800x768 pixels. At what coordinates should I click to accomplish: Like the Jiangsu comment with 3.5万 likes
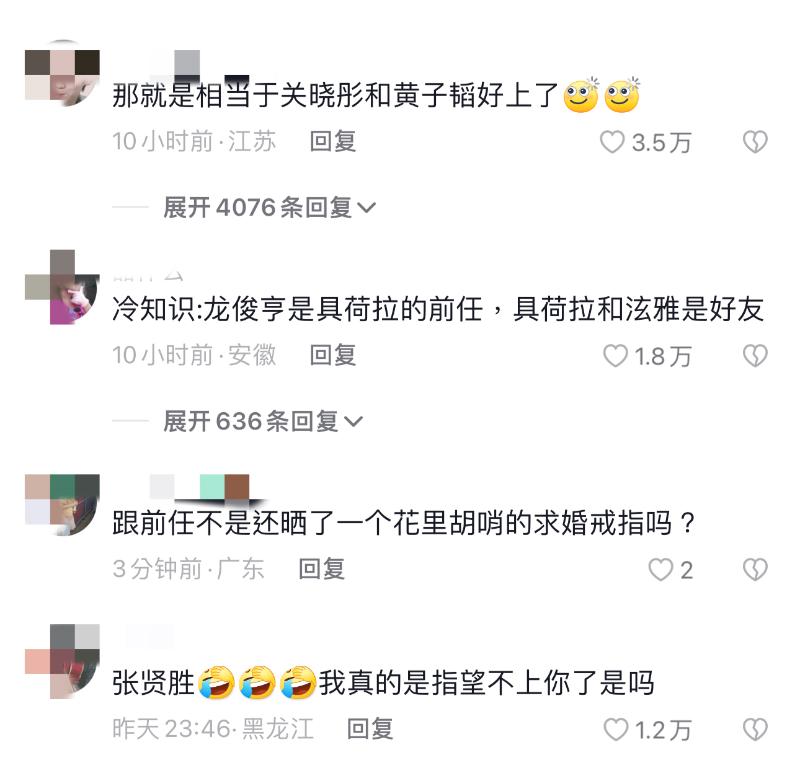tap(612, 142)
